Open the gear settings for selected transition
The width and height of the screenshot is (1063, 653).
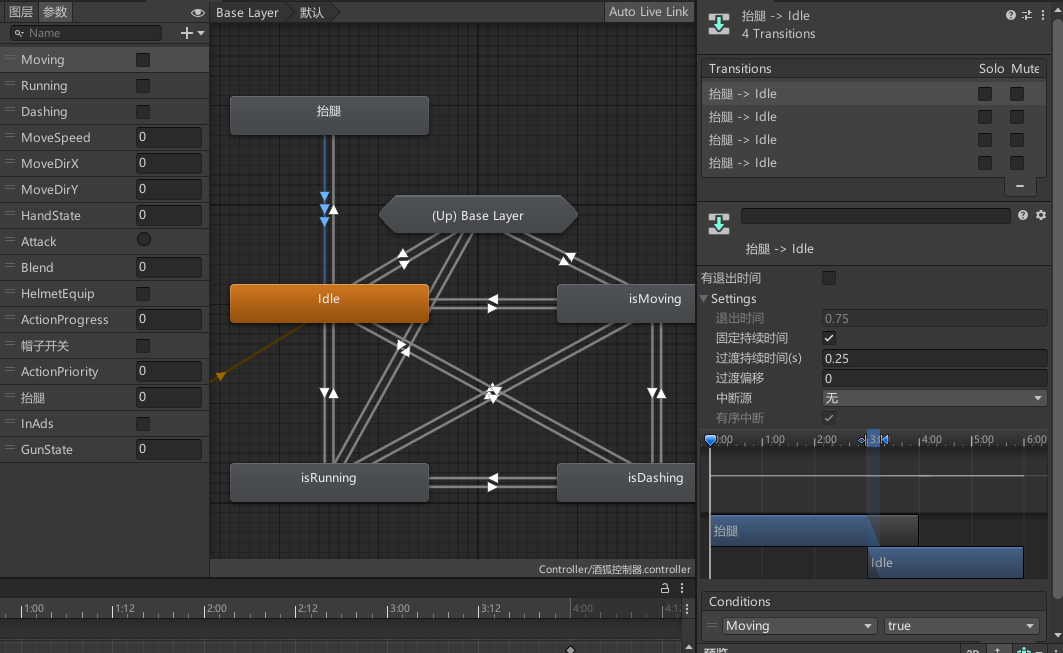point(1041,215)
